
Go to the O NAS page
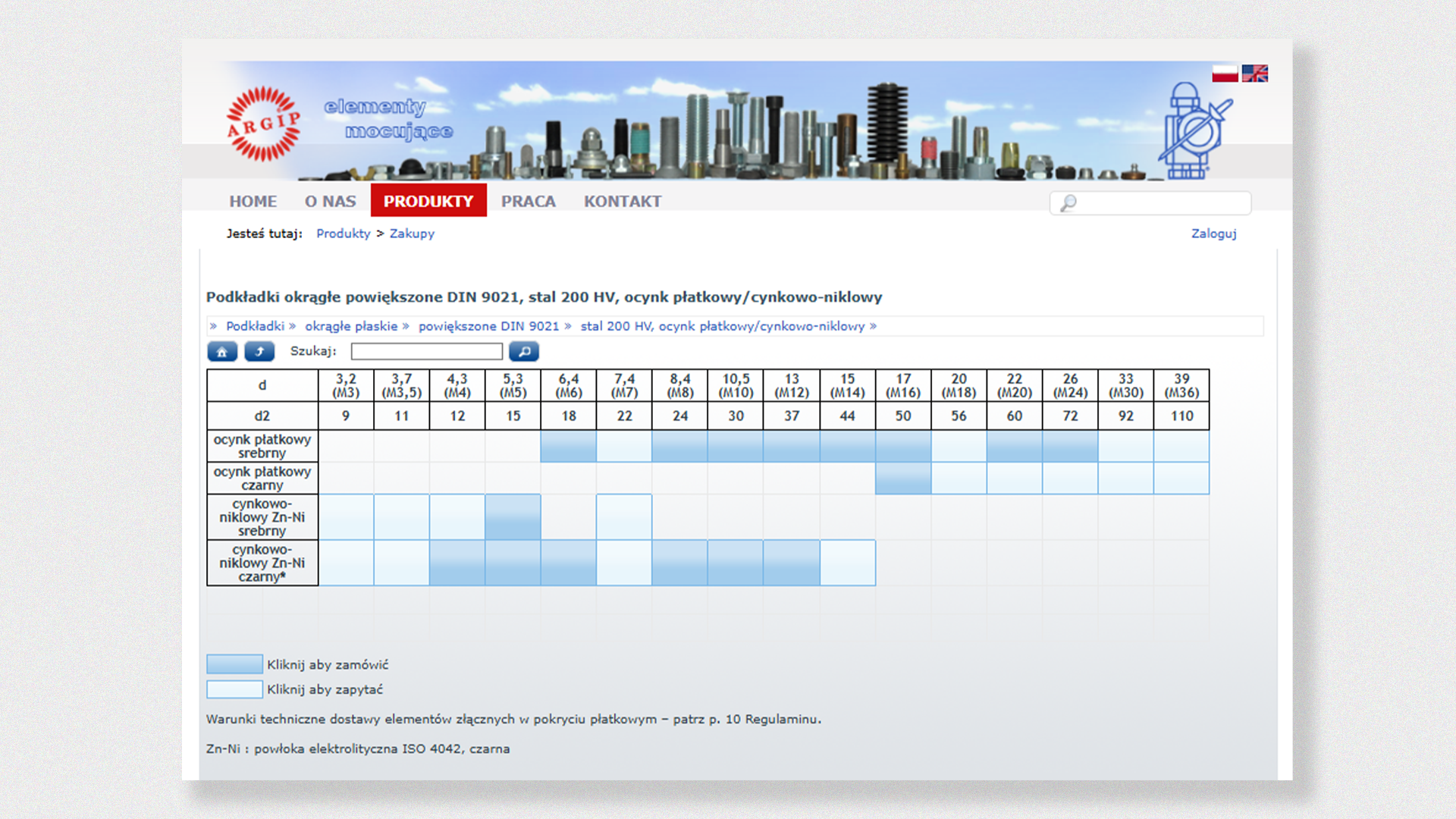330,201
